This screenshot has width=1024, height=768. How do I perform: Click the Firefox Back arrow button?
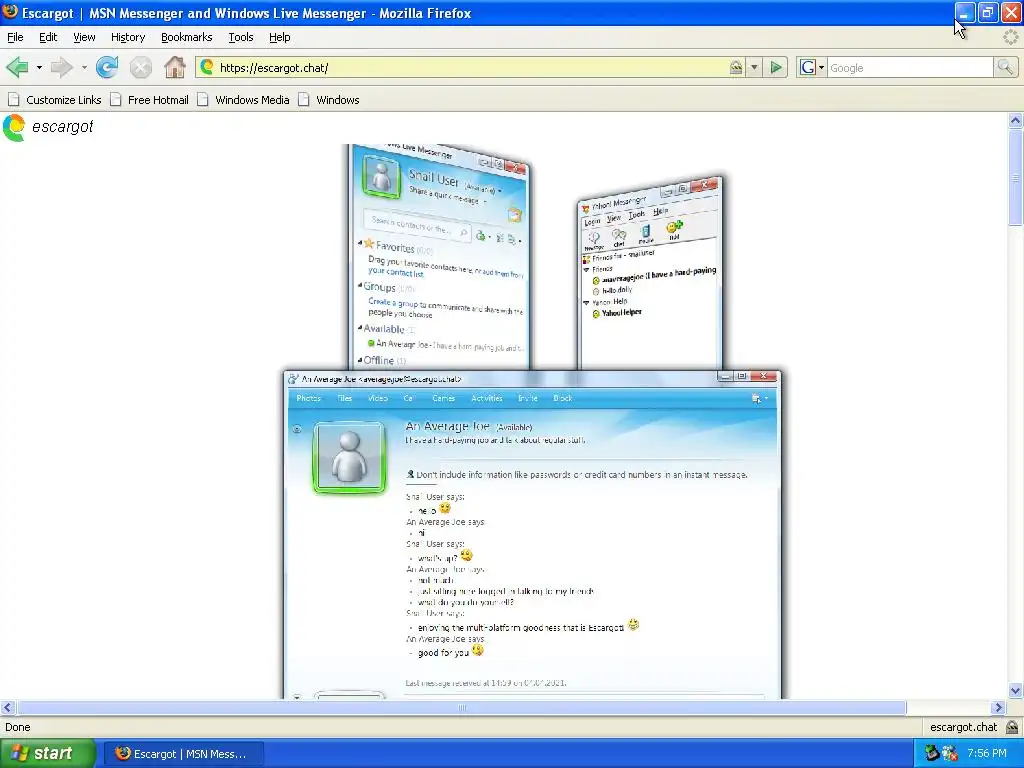click(x=18, y=67)
